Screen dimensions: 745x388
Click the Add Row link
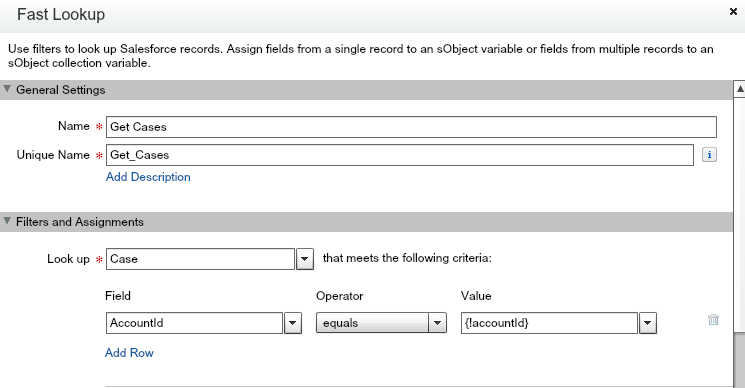pos(129,353)
